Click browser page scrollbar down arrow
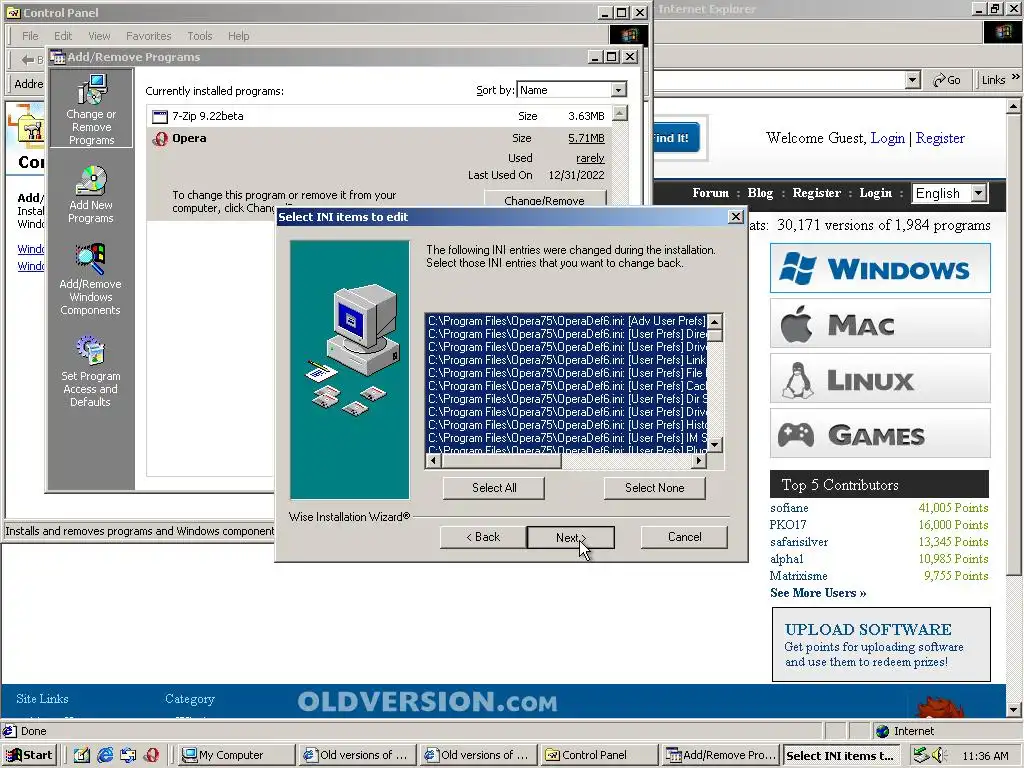 pos(1014,709)
